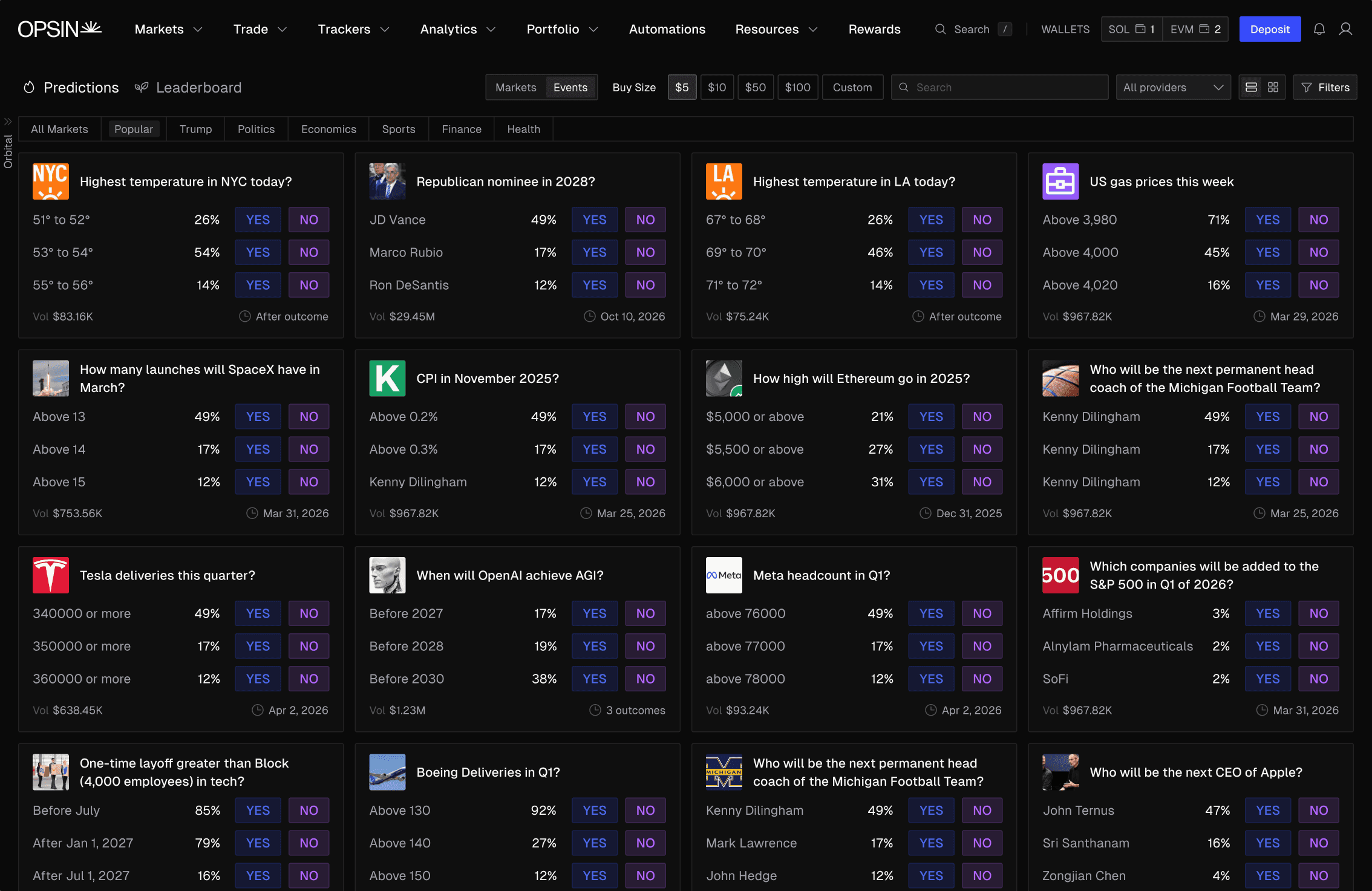
Task: Toggle view to Markets
Action: tap(515, 87)
